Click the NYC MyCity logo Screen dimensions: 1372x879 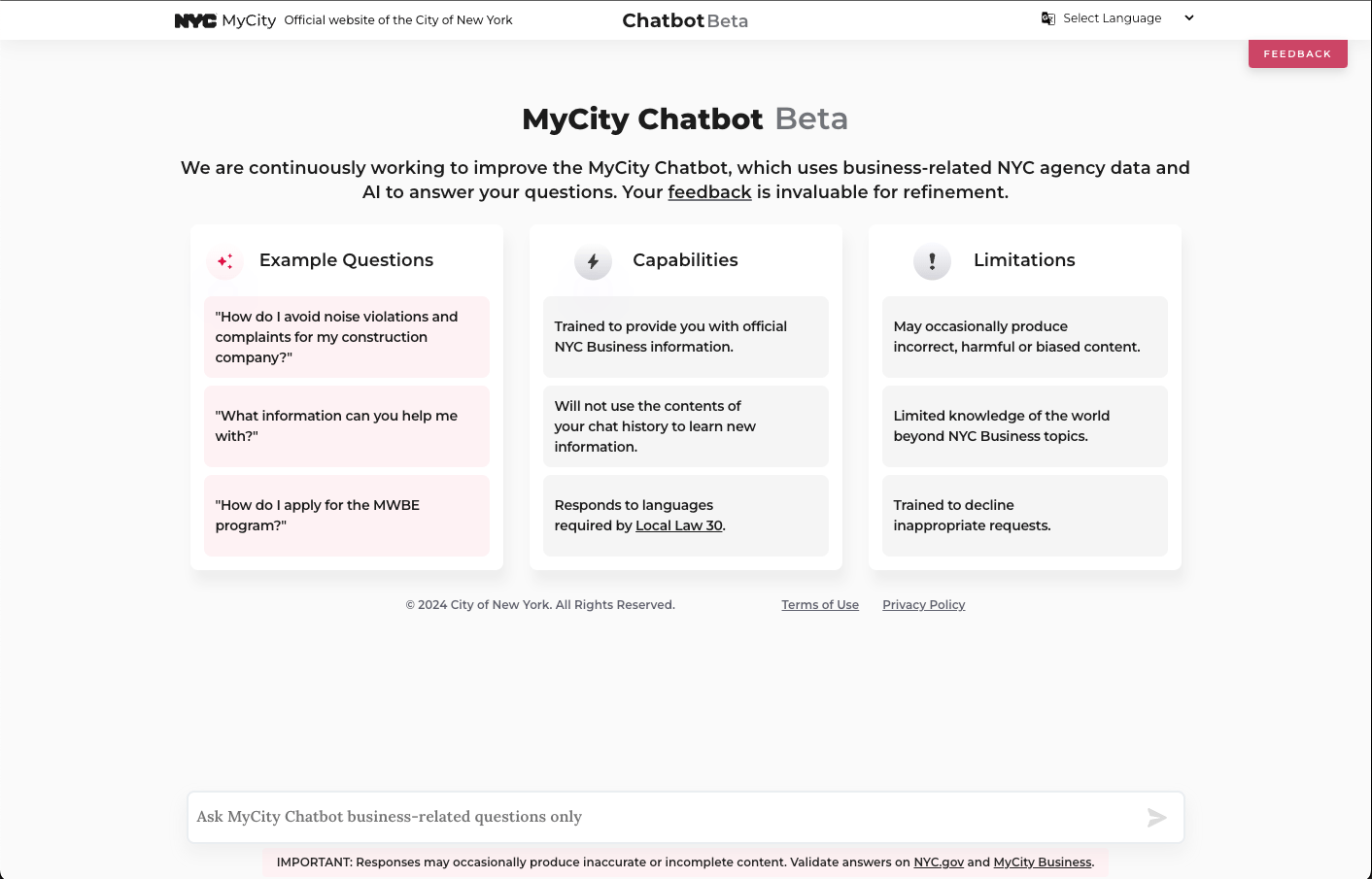pyautogui.click(x=223, y=19)
